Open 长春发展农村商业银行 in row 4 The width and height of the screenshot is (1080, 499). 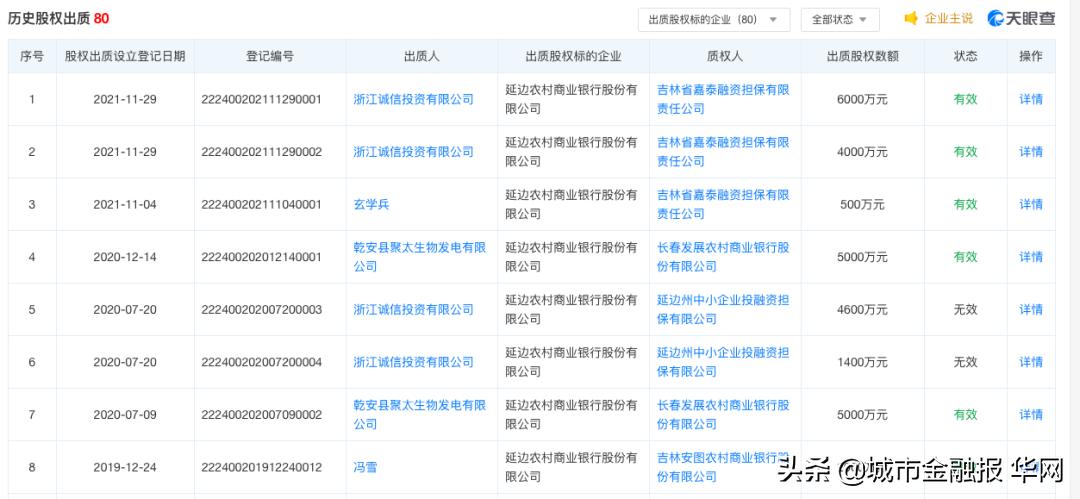point(723,256)
